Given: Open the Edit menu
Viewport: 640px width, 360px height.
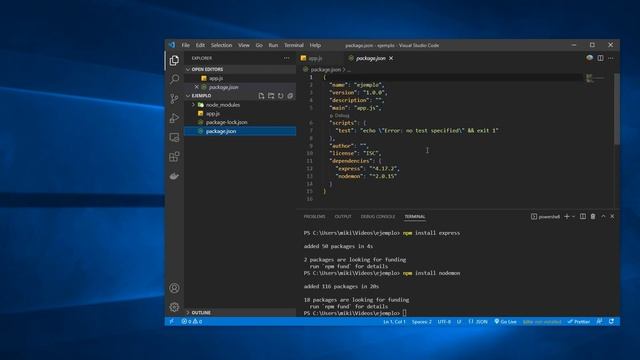Looking at the screenshot, I should point(200,45).
